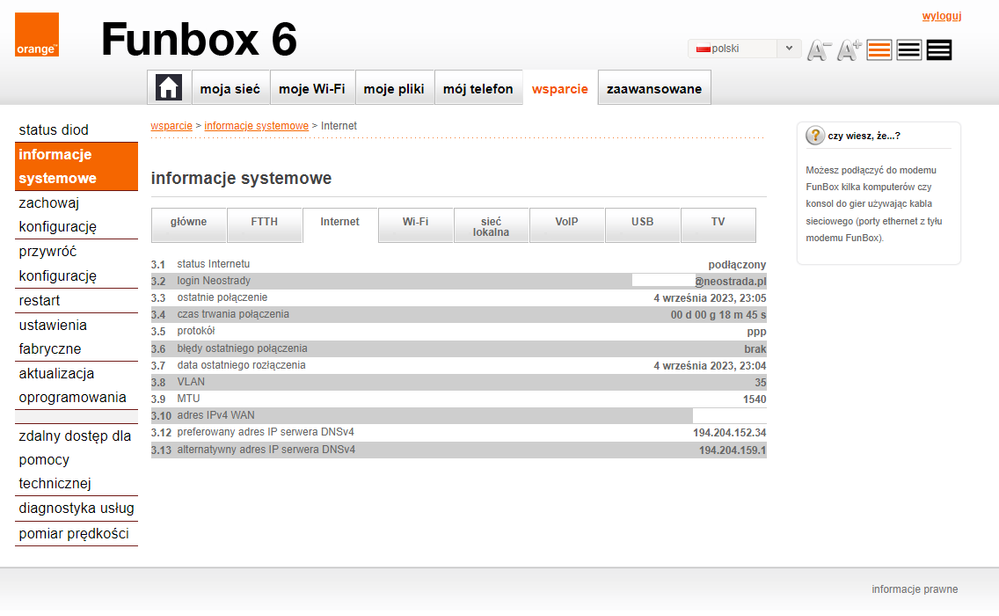Increase font size with the A+ icon

tap(850, 50)
